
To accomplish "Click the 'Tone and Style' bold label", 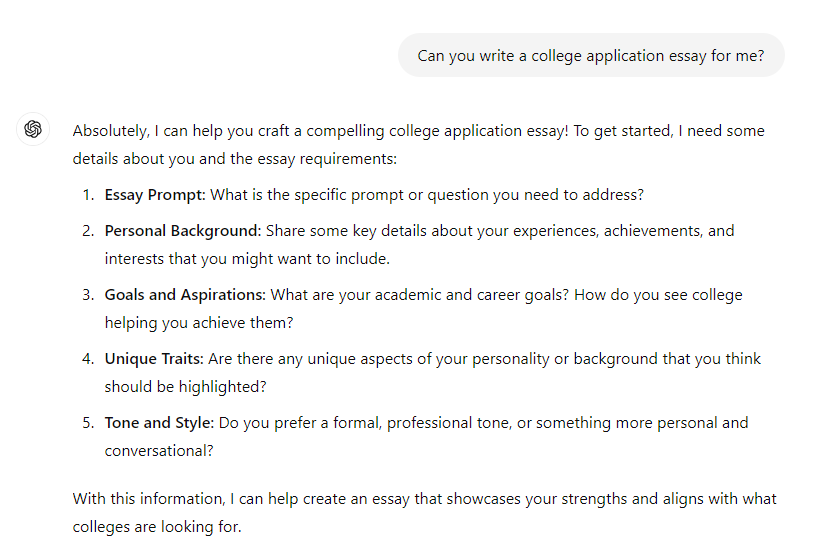I will coord(159,423).
